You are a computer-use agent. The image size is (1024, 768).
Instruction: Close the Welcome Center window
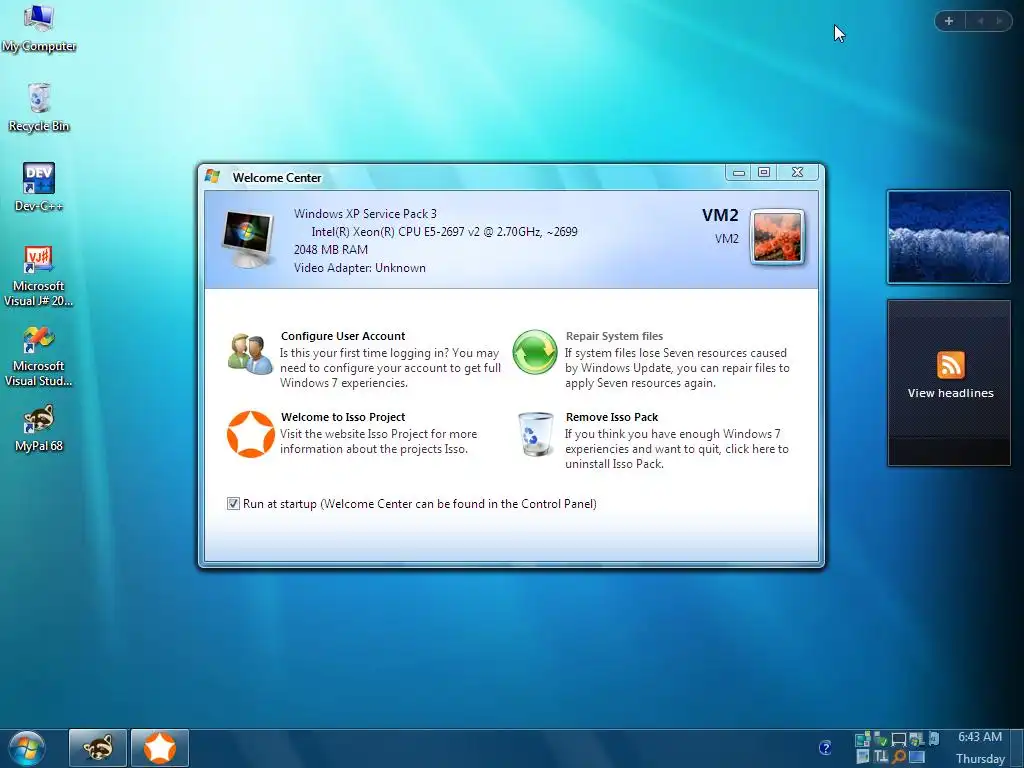tap(797, 172)
